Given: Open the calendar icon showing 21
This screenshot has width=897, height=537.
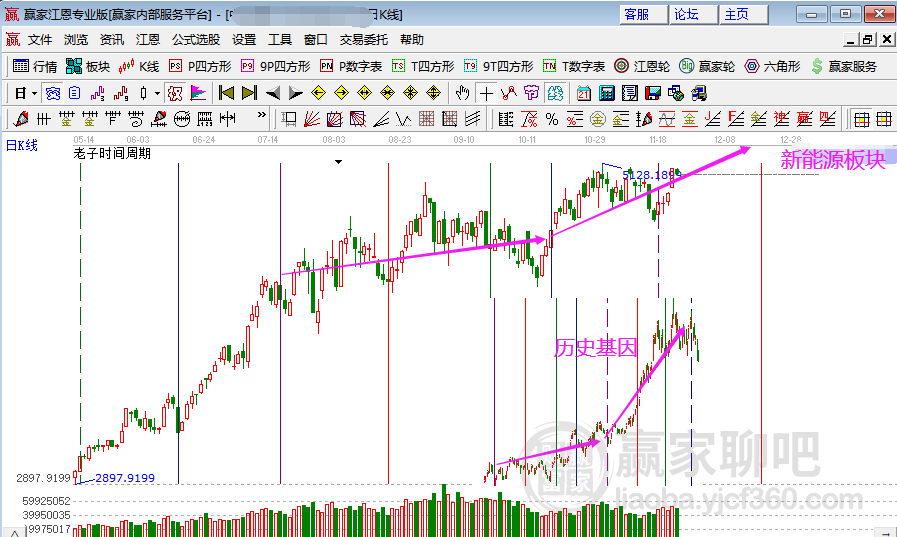Looking at the screenshot, I should click(584, 93).
